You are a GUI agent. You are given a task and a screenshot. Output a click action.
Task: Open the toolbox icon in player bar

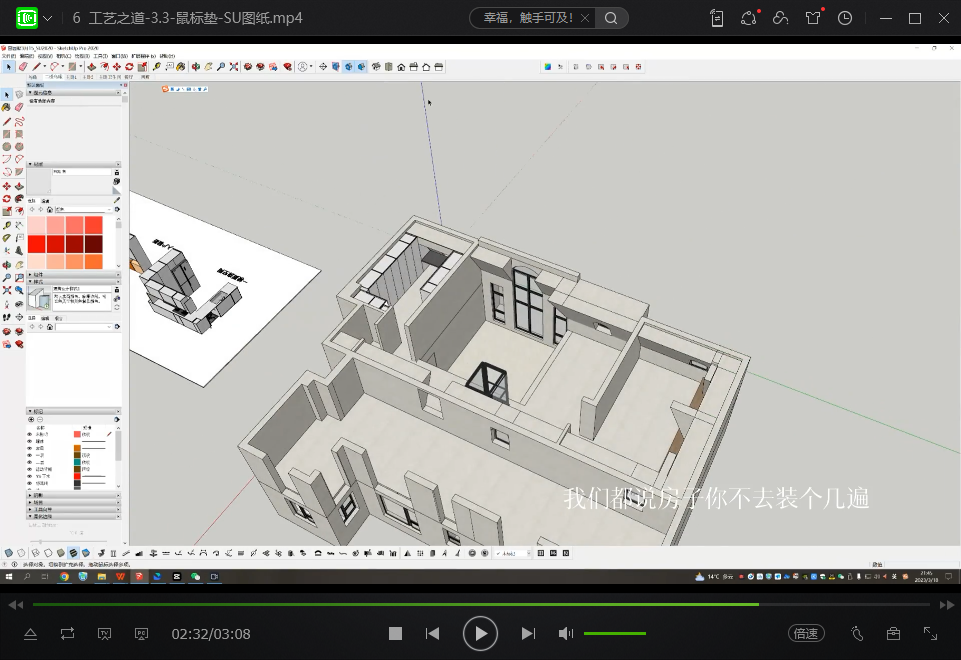pos(893,633)
